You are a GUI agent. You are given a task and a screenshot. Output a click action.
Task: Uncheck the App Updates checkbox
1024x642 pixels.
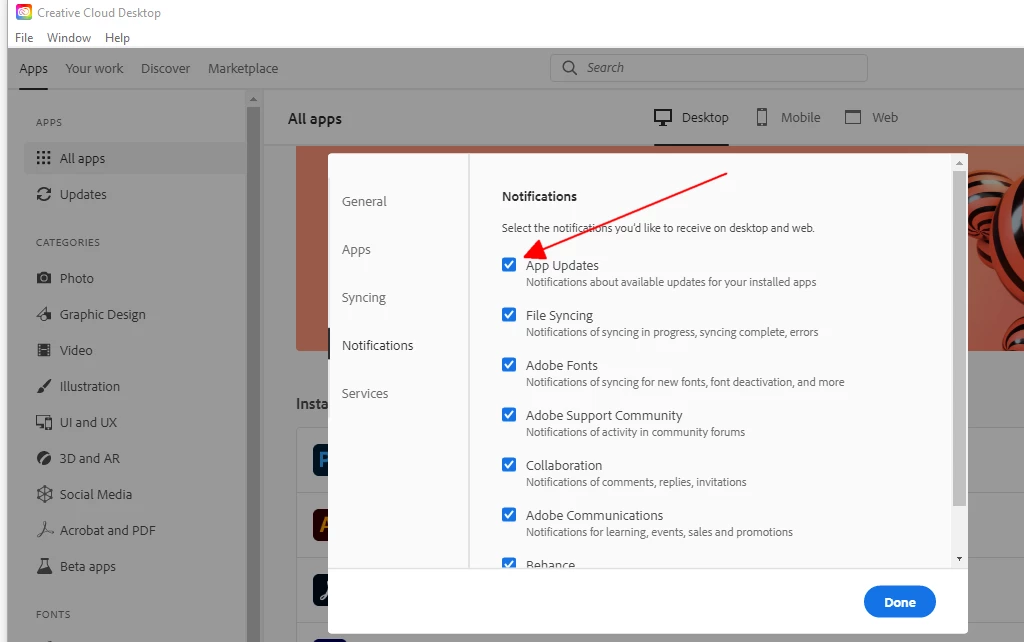point(509,265)
